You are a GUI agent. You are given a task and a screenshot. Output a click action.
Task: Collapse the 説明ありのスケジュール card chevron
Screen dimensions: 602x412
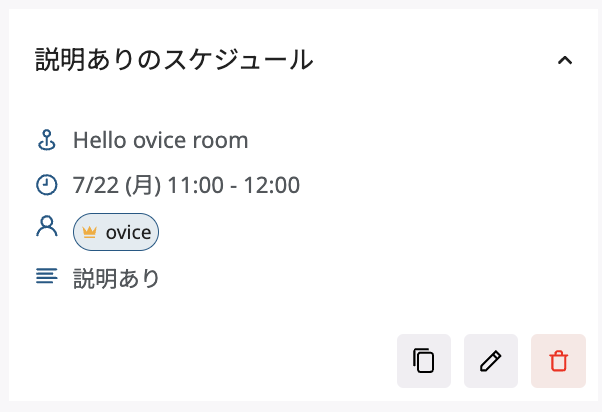click(x=564, y=60)
